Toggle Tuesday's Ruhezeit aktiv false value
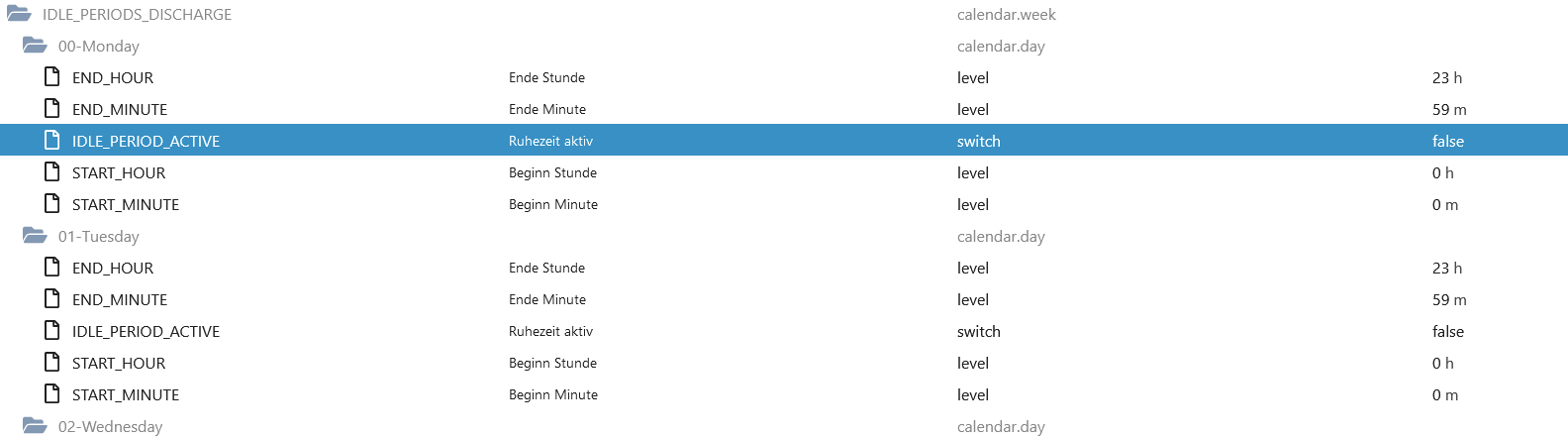The height and width of the screenshot is (438, 1568). click(x=1447, y=331)
